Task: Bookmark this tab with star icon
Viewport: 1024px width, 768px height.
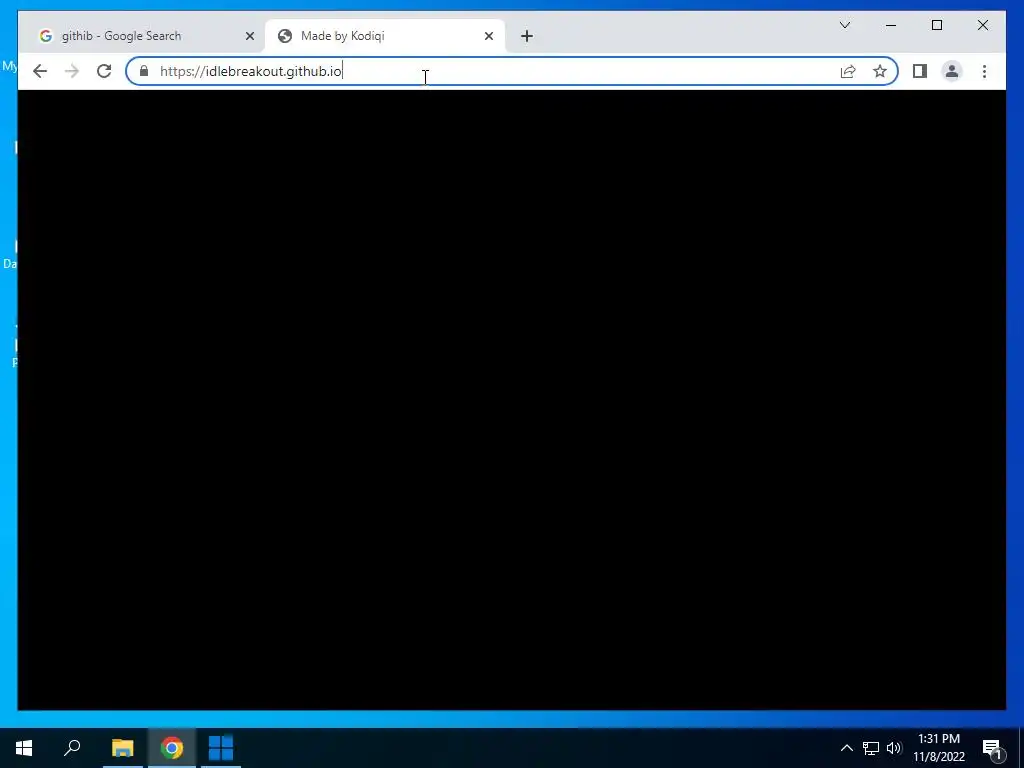Action: pyautogui.click(x=880, y=71)
